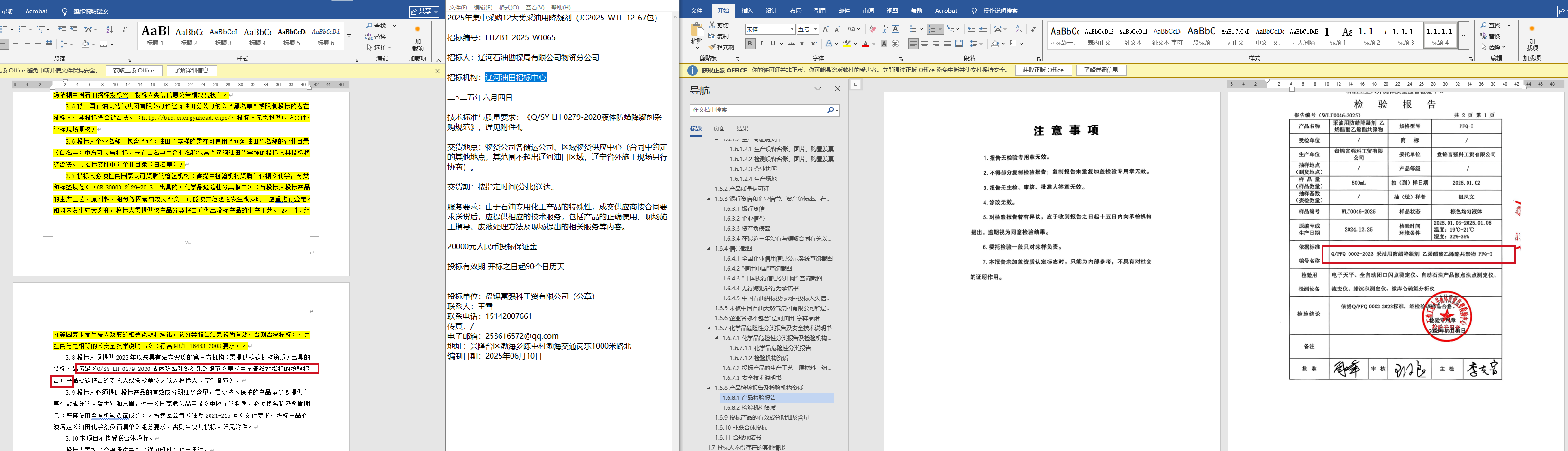1568x451 pixels.
Task: Toggle Italic formatting
Action: click(x=761, y=44)
